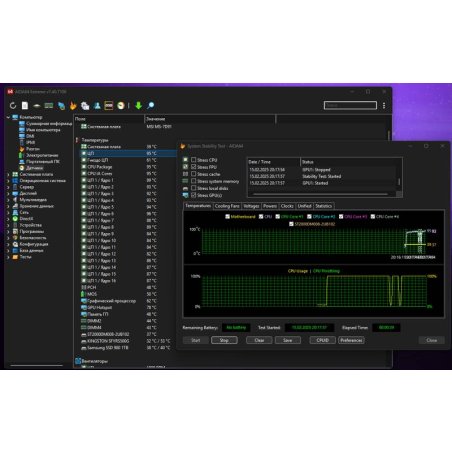
Task: Open the three-dot menu in AIDA64 window
Action: [x=384, y=106]
